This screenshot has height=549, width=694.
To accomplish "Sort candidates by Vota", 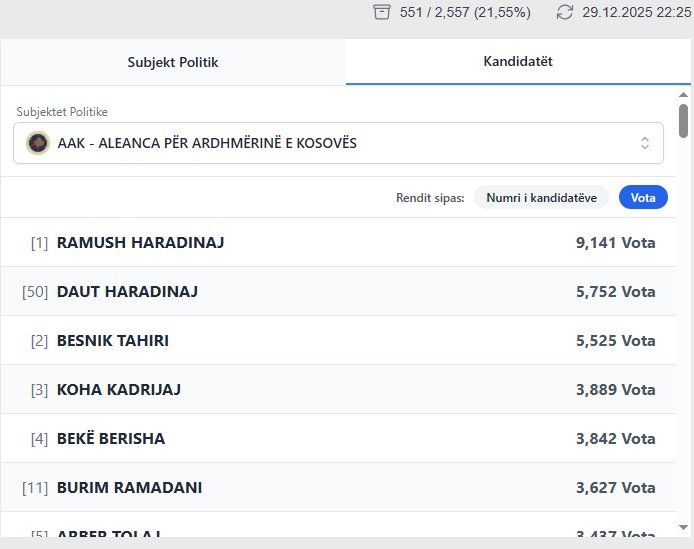I will (643, 198).
